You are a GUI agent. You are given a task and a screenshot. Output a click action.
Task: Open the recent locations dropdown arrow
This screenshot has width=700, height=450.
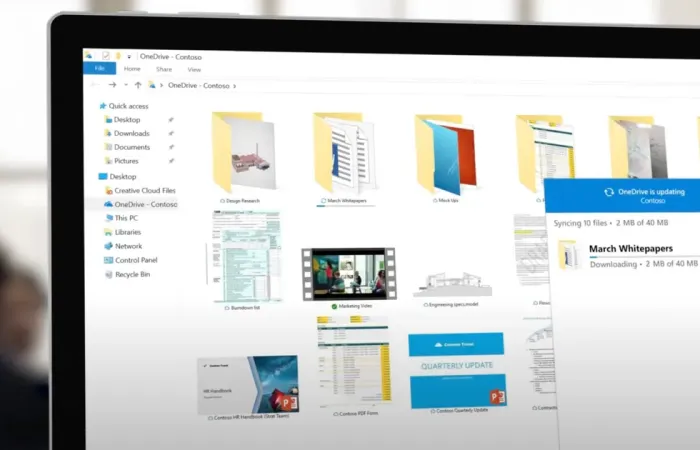126,85
